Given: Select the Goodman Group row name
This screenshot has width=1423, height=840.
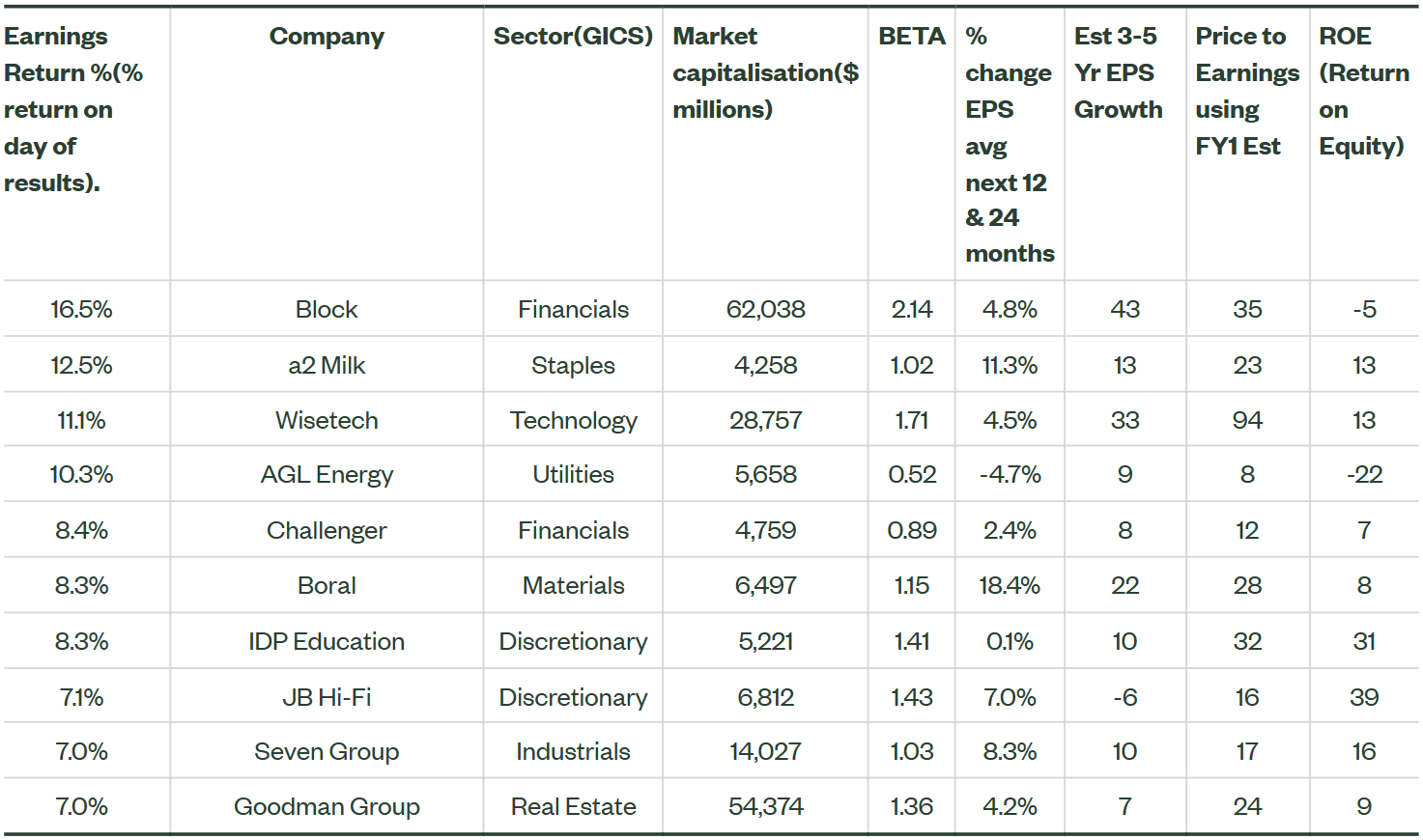Looking at the screenshot, I should pos(327,807).
